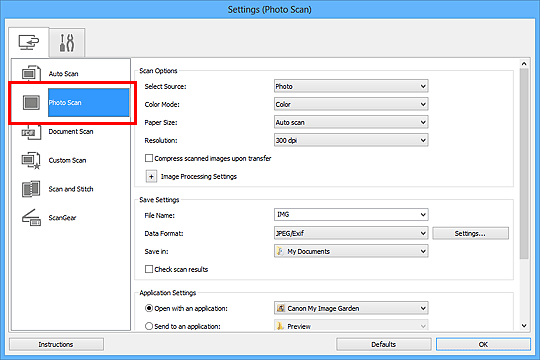
Task: Enable Compress scanned images upon transfer
Action: tap(149, 158)
